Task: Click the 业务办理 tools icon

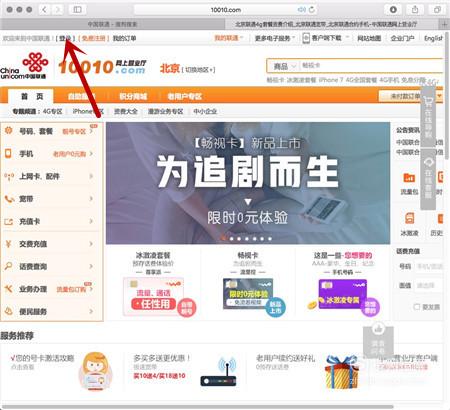Action: (8, 288)
